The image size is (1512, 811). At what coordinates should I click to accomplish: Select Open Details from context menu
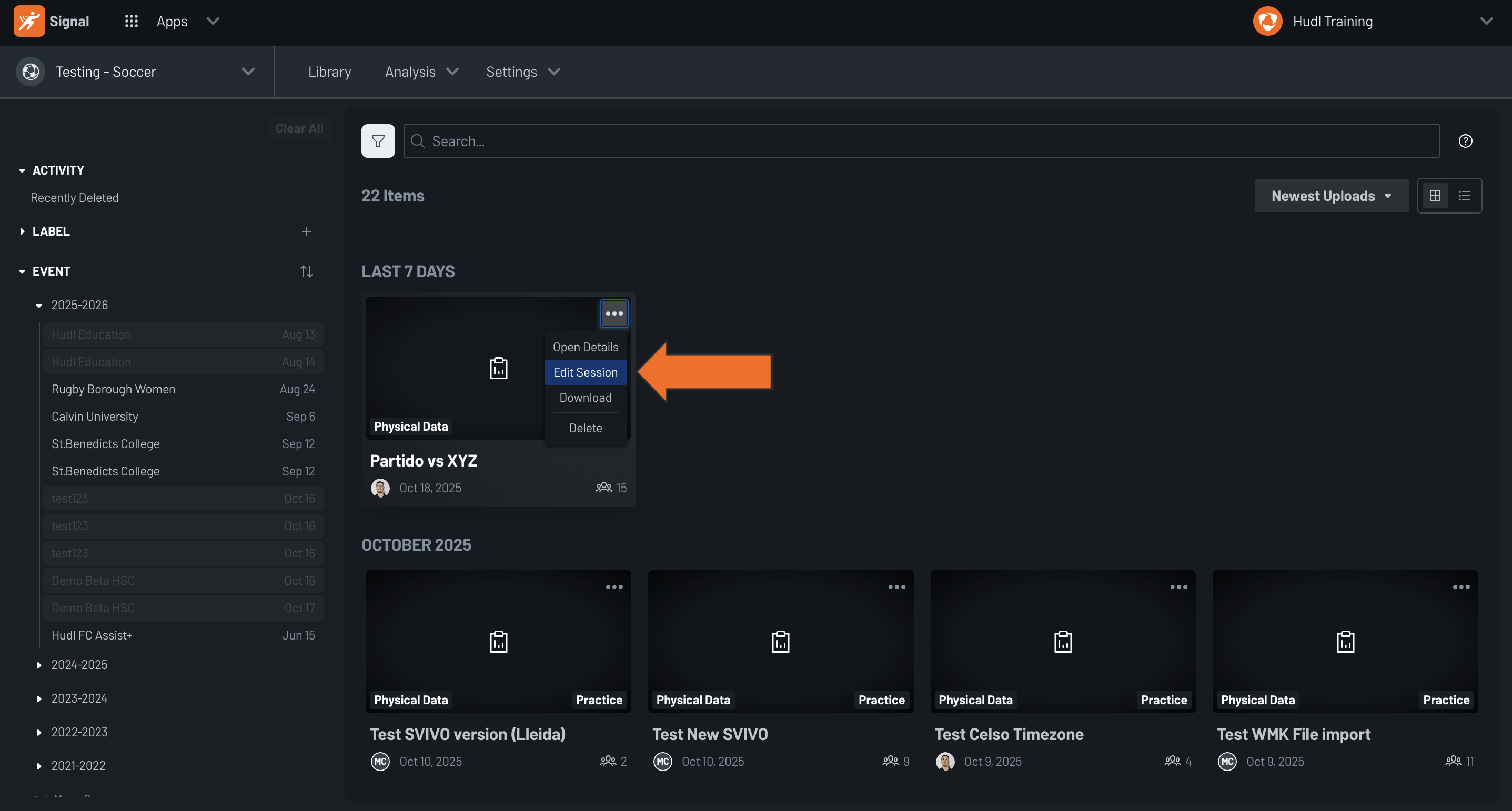click(585, 347)
